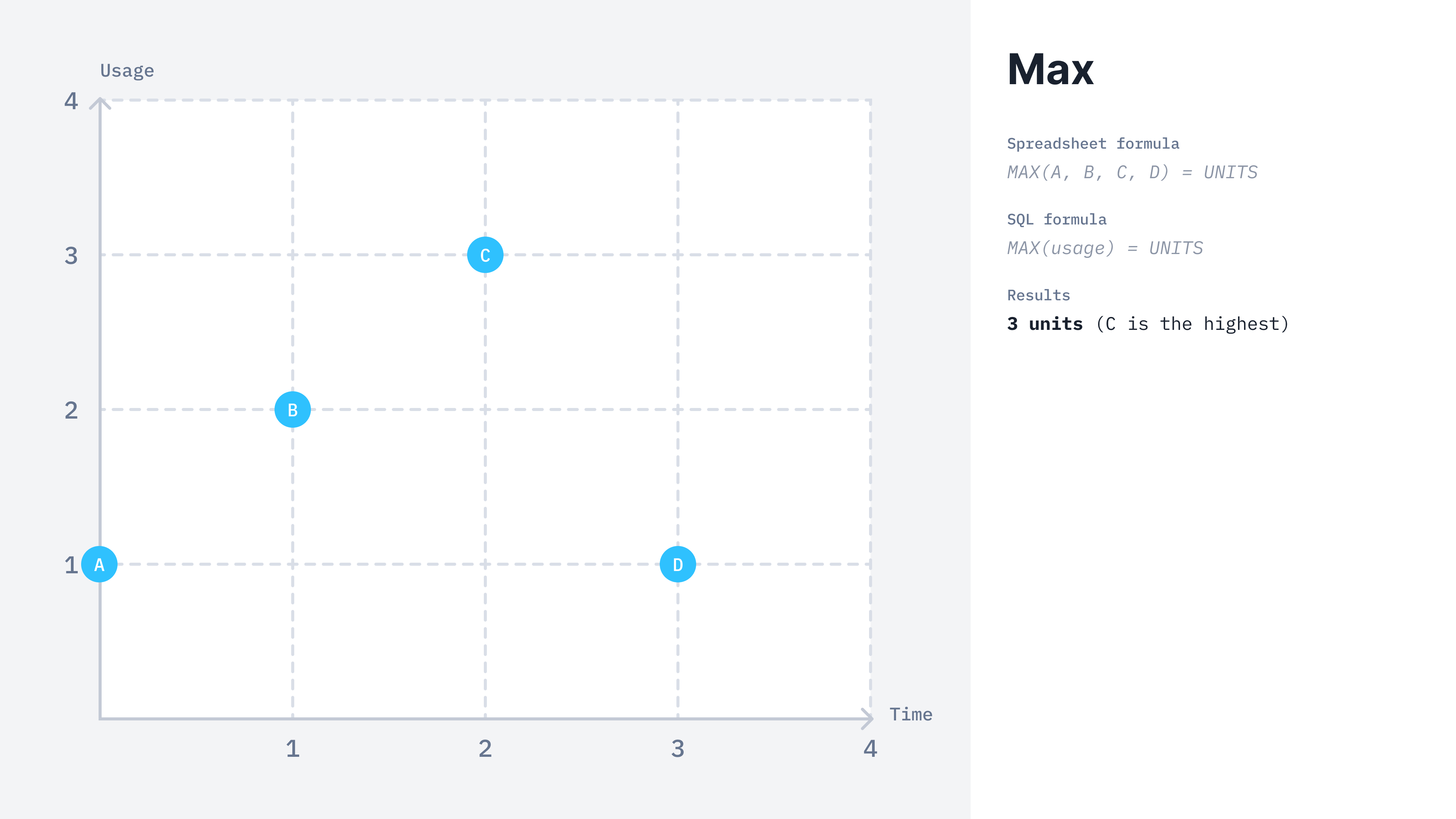This screenshot has width=1456, height=819.
Task: Click data point D on the chart
Action: (678, 564)
